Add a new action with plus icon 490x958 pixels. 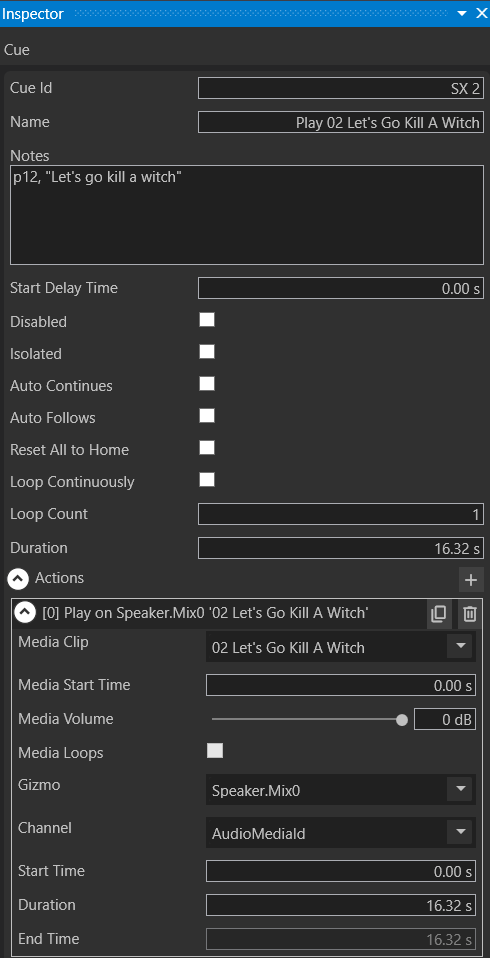470,580
